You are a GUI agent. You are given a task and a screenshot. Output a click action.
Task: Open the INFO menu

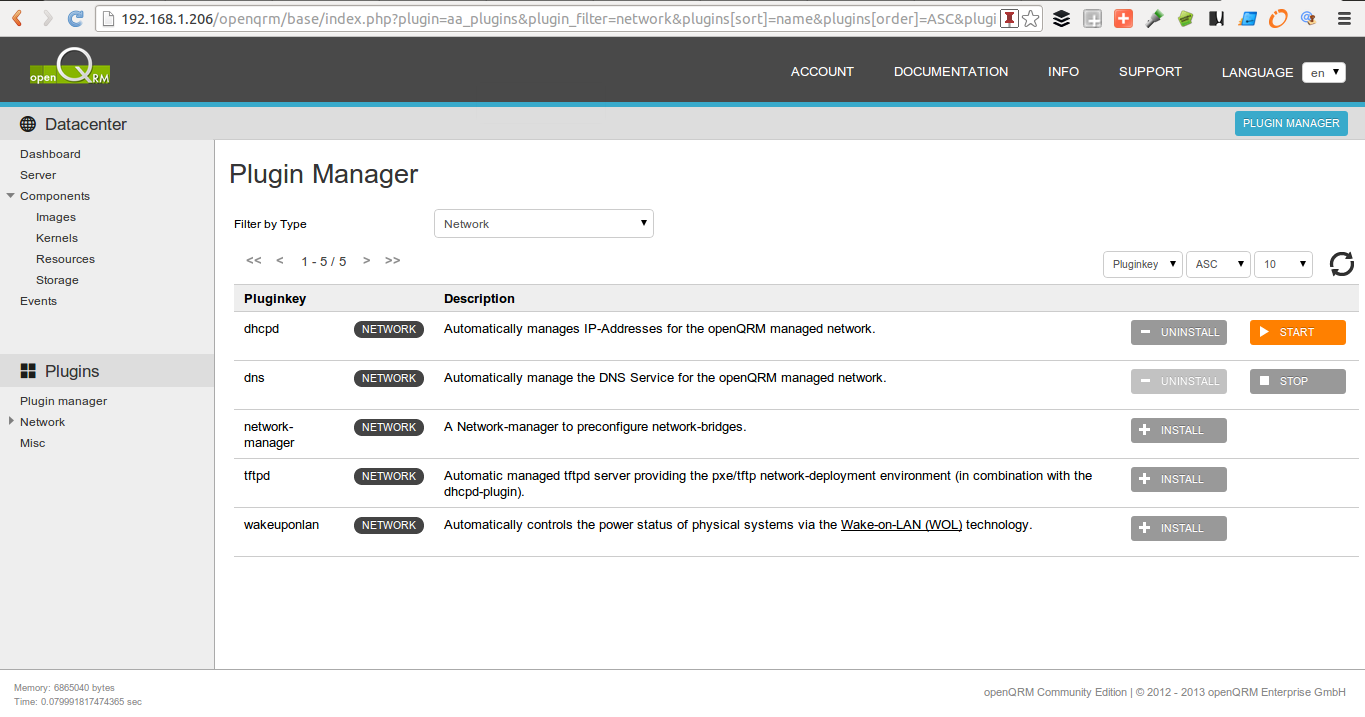coord(1063,72)
